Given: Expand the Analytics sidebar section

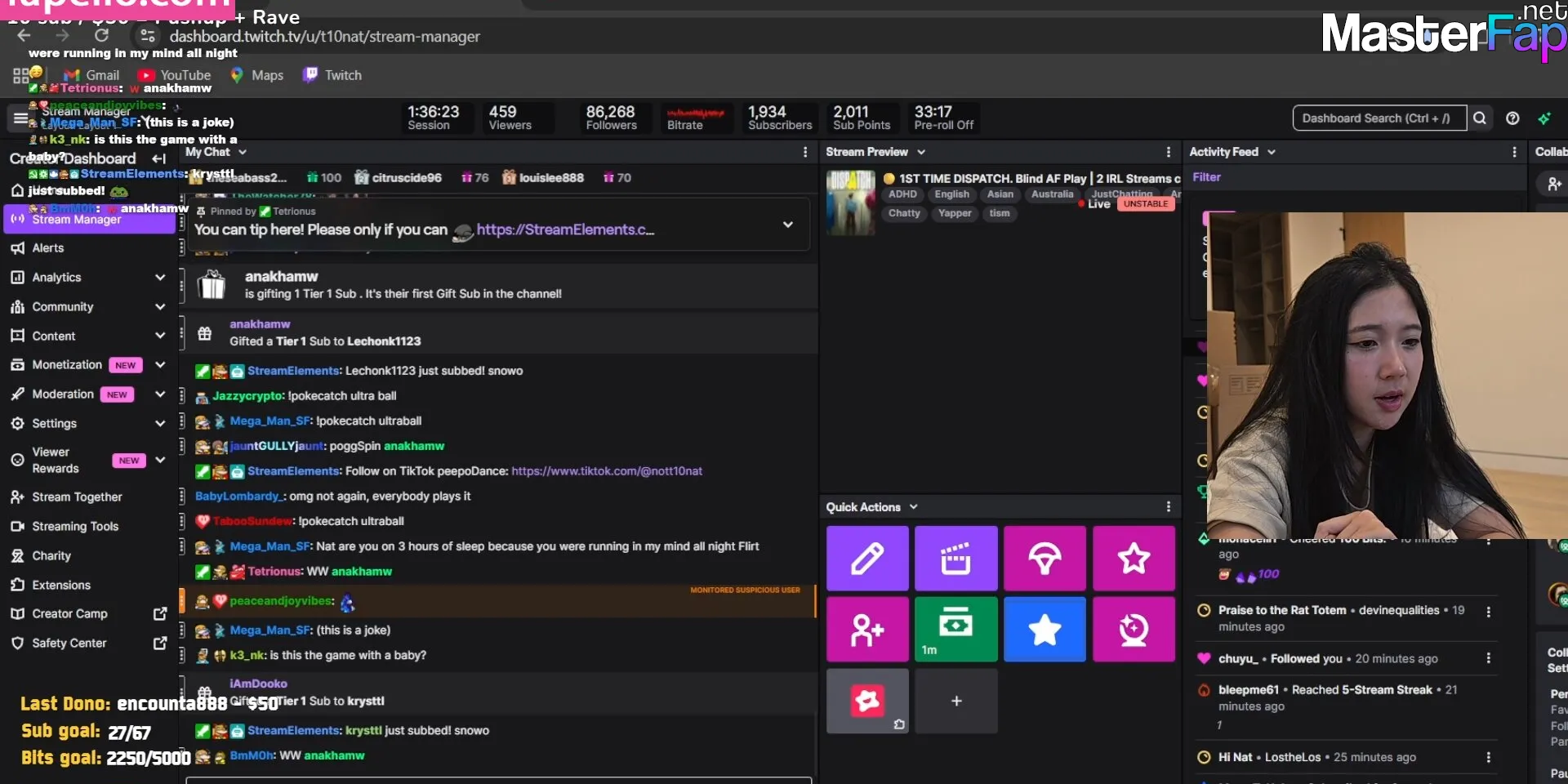Looking at the screenshot, I should pyautogui.click(x=160, y=278).
